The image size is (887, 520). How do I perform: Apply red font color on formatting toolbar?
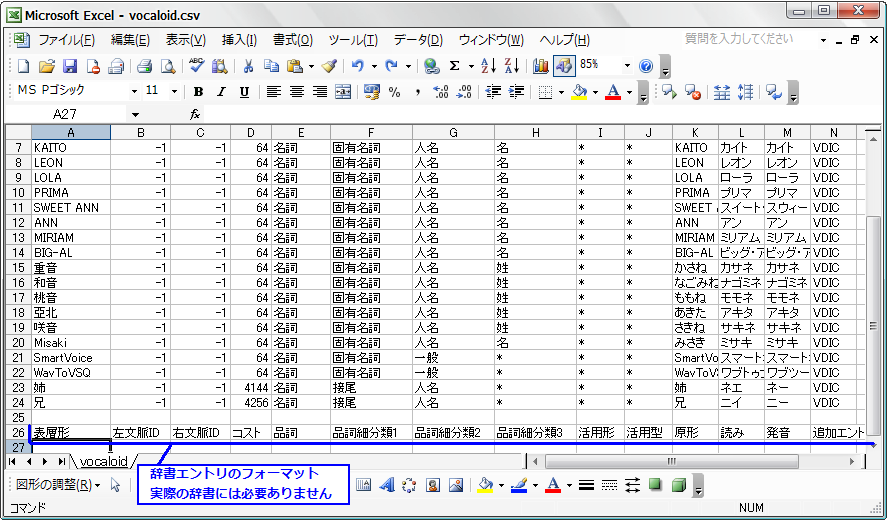613,92
